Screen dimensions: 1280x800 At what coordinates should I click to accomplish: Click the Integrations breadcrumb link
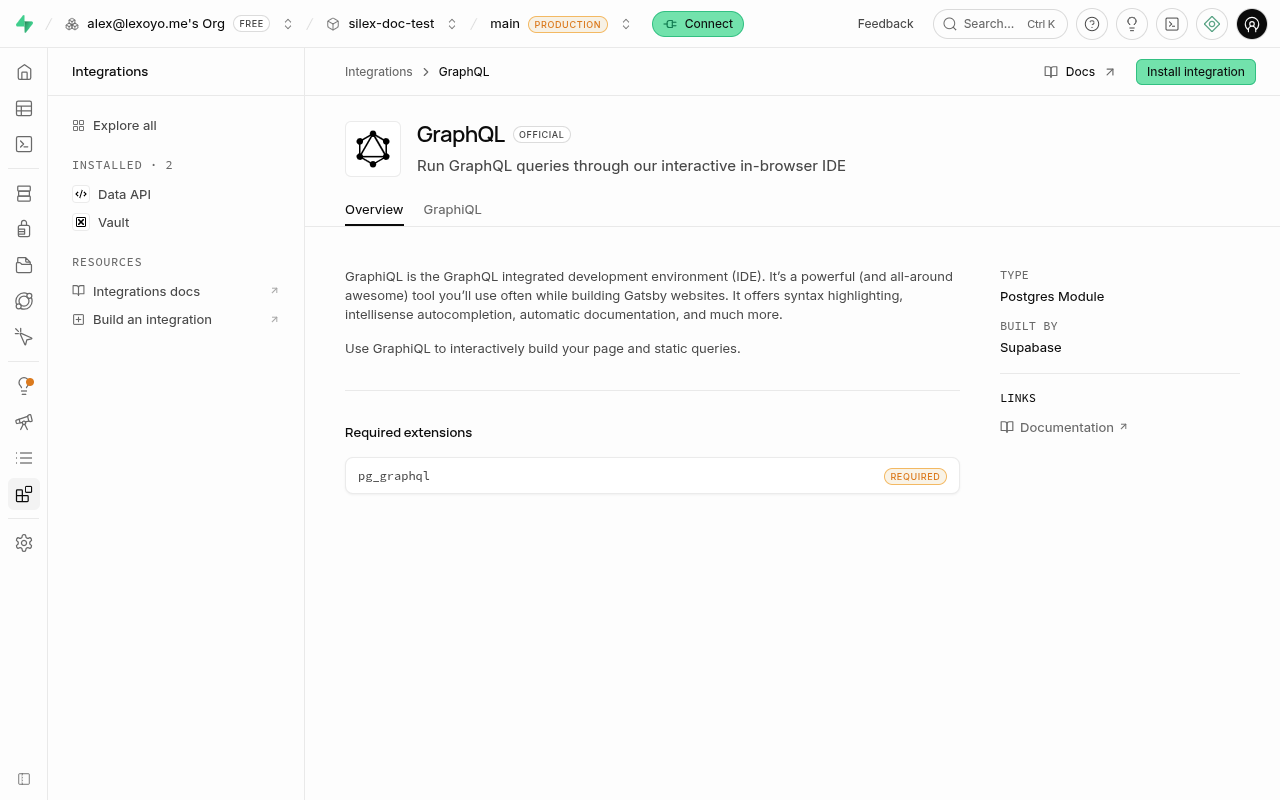click(x=379, y=72)
